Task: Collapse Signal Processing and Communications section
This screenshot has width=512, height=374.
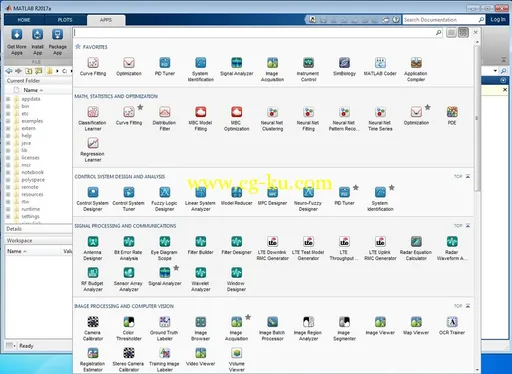Action: (468, 226)
